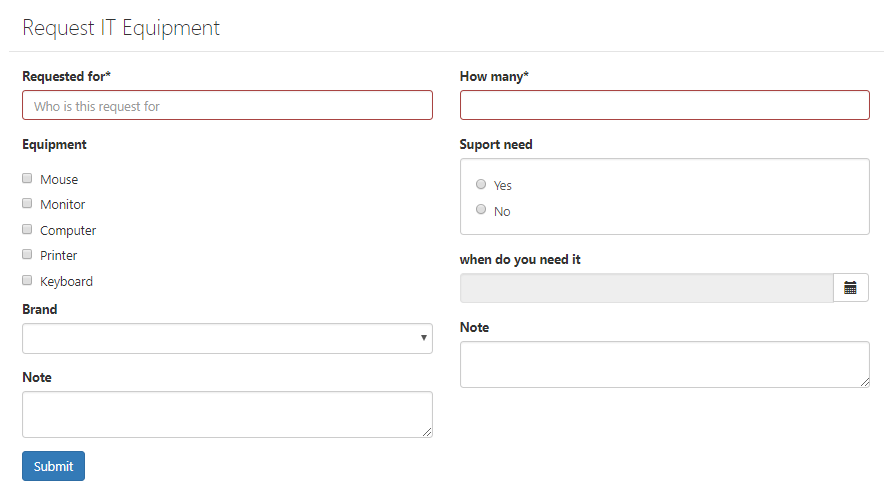Choose No for Suport need

pos(481,209)
